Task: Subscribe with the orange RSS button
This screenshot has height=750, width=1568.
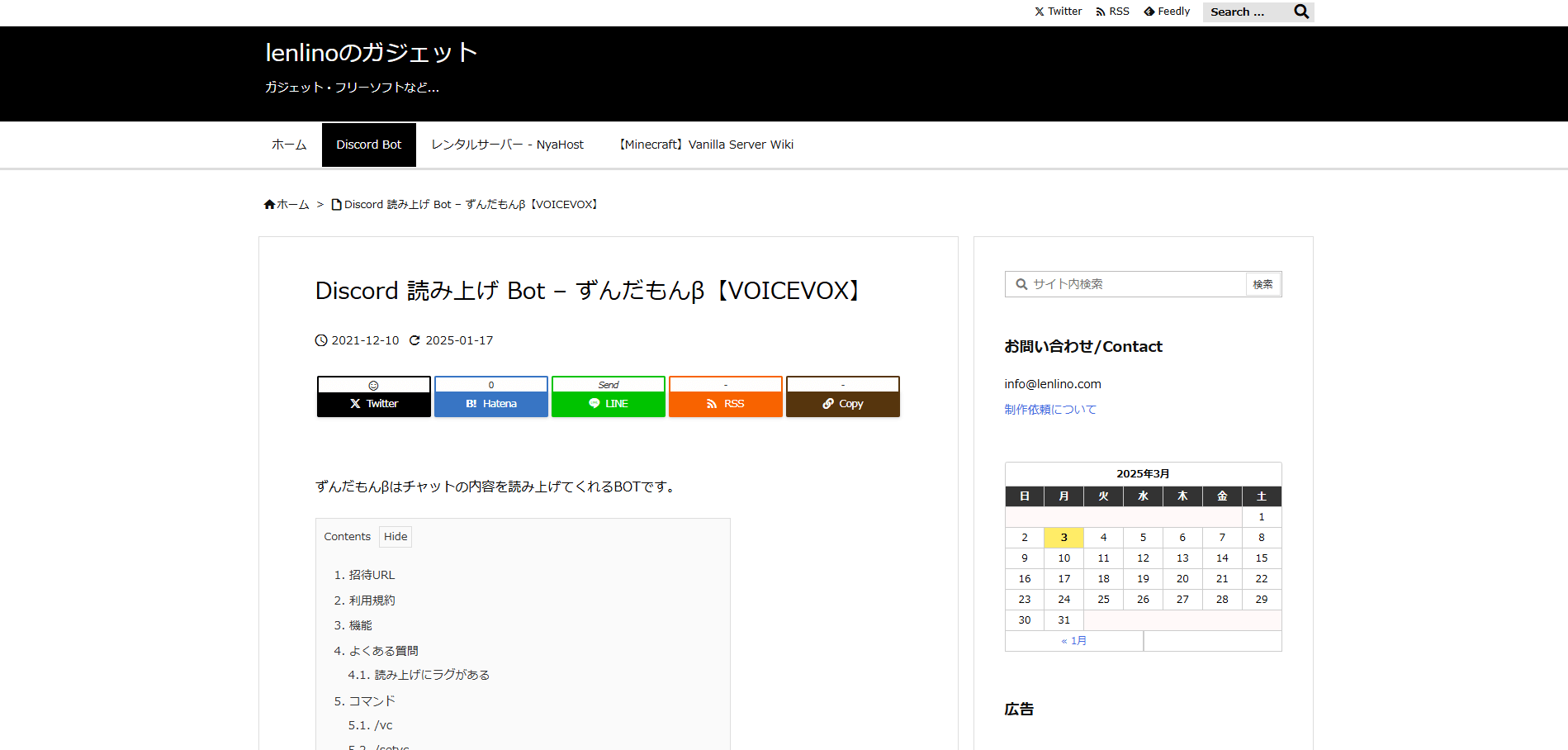Action: click(726, 404)
